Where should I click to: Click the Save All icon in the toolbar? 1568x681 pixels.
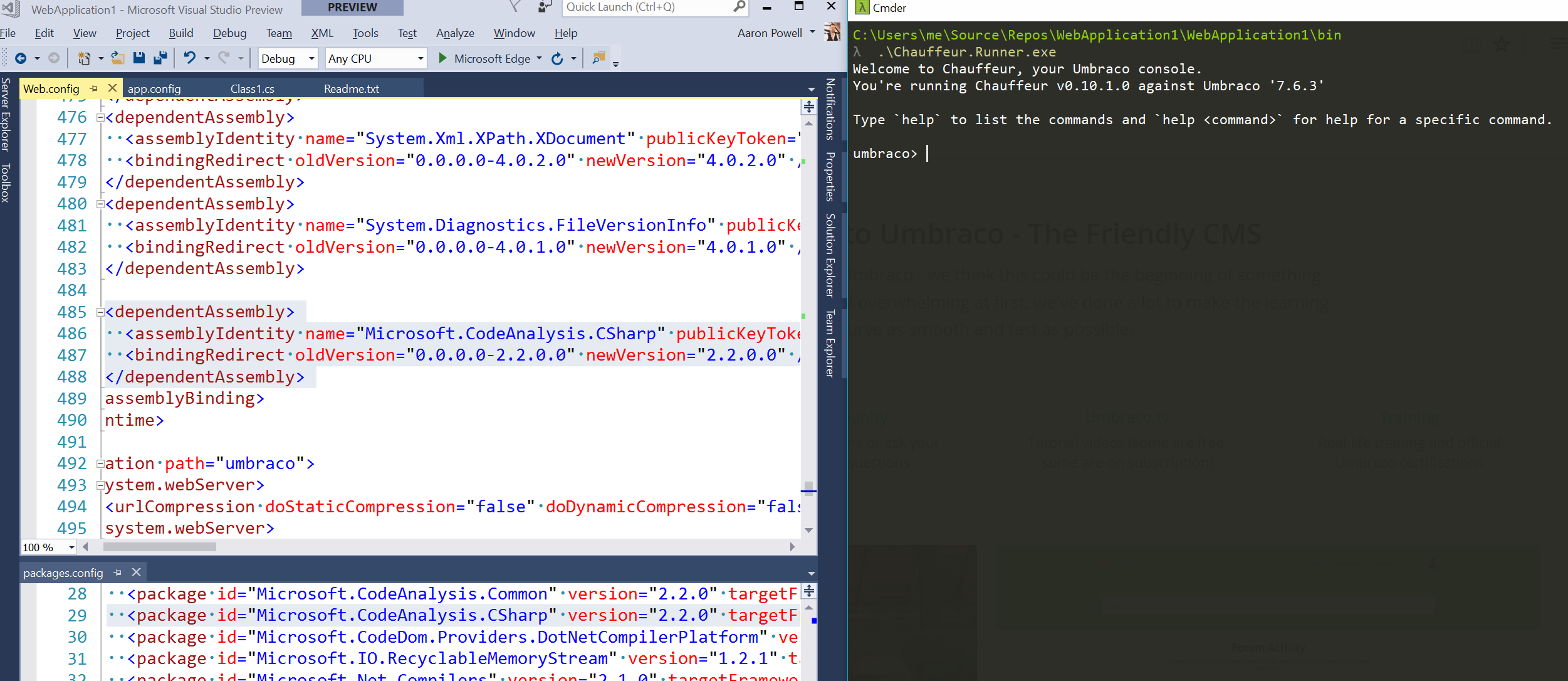click(160, 58)
